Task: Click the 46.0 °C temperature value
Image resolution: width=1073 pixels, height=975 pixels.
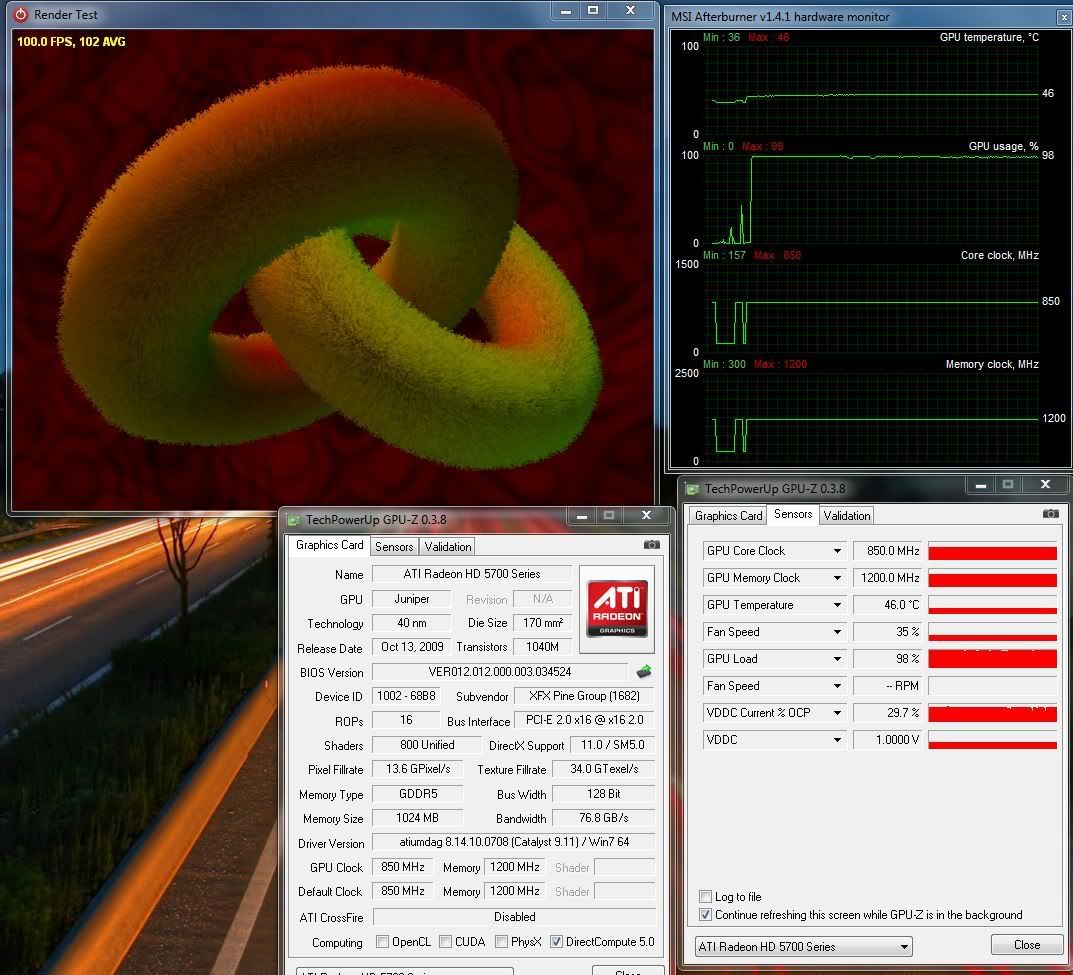Action: (888, 605)
